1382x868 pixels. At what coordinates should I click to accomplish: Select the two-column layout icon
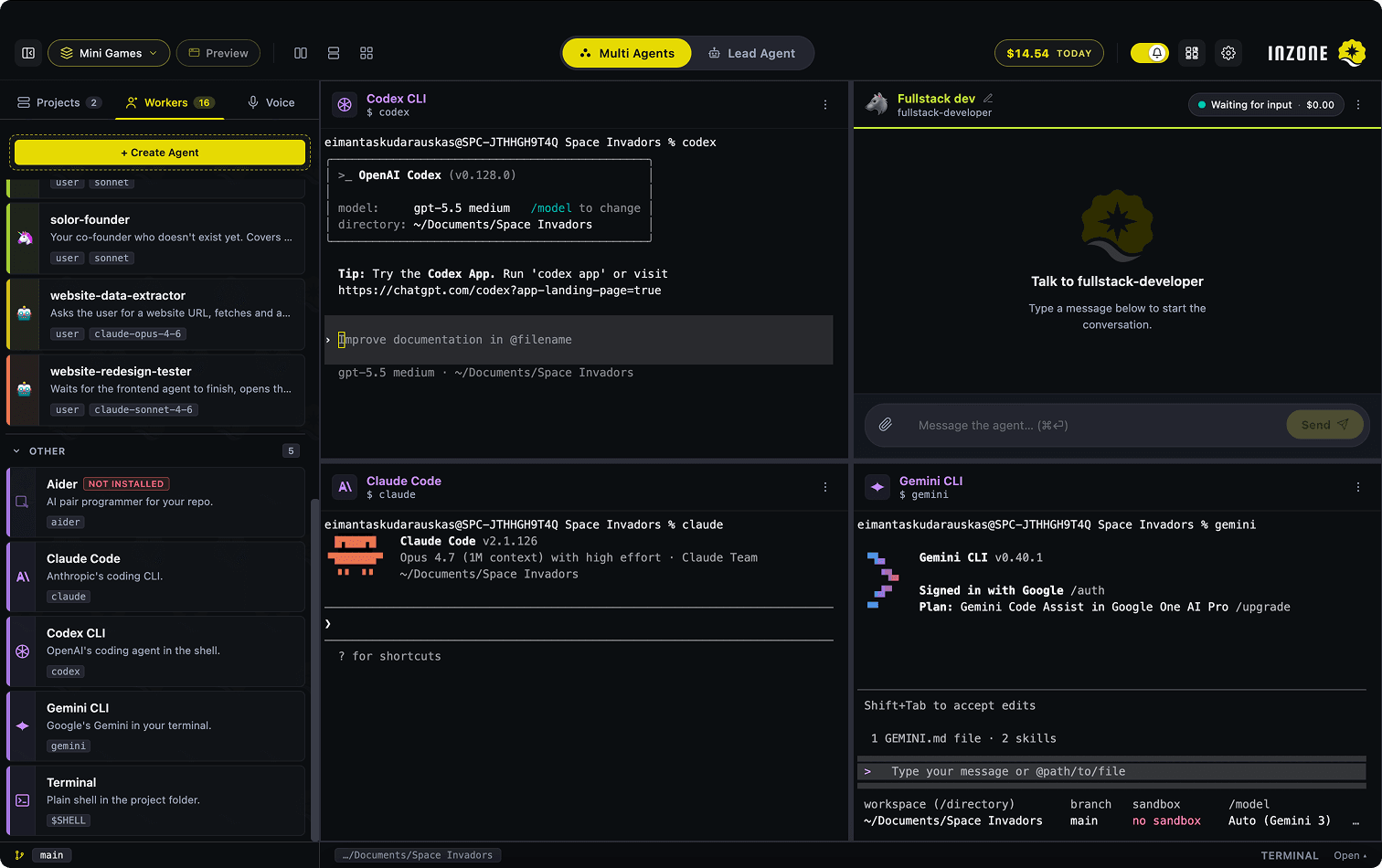301,53
